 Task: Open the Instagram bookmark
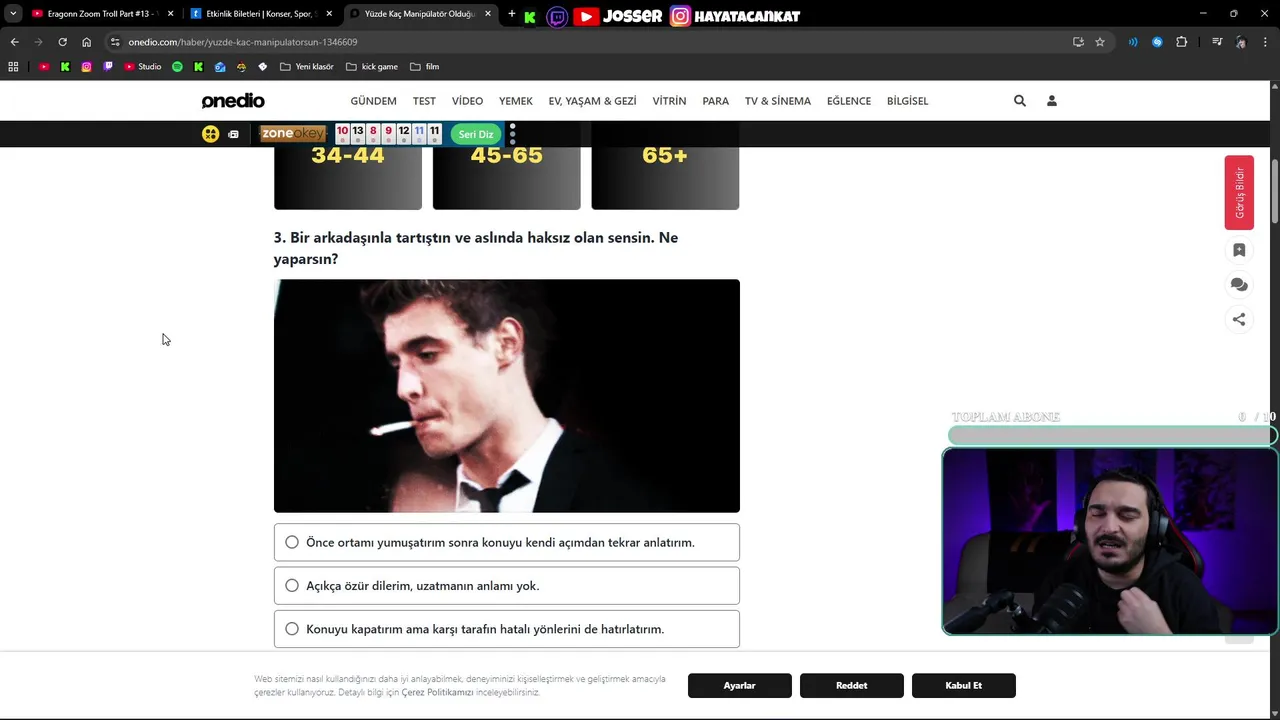coord(87,67)
